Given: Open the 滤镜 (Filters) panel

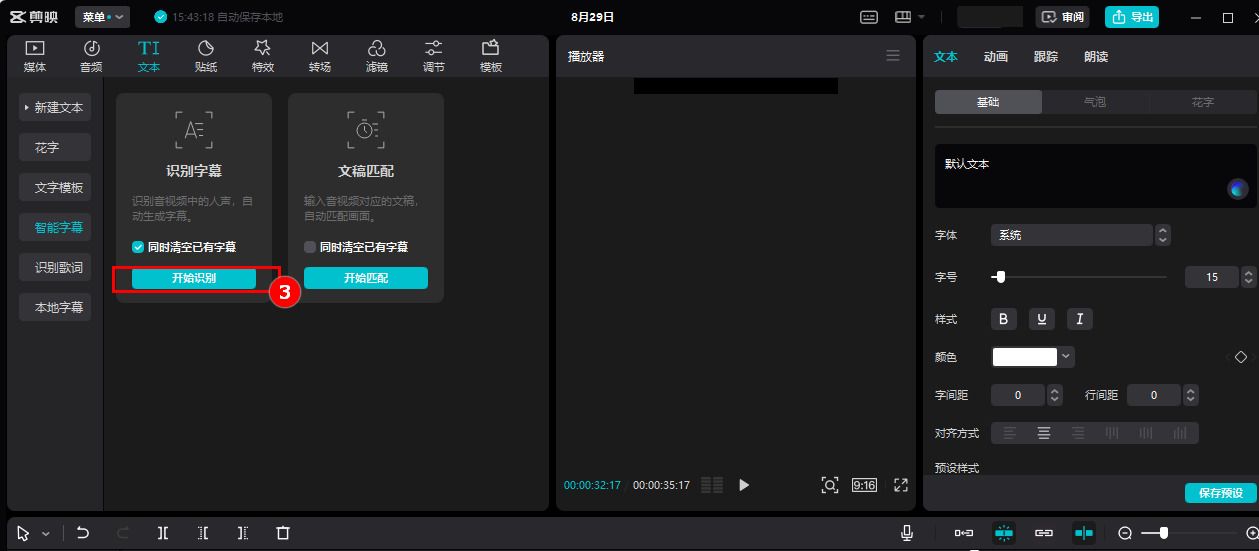Looking at the screenshot, I should (377, 56).
